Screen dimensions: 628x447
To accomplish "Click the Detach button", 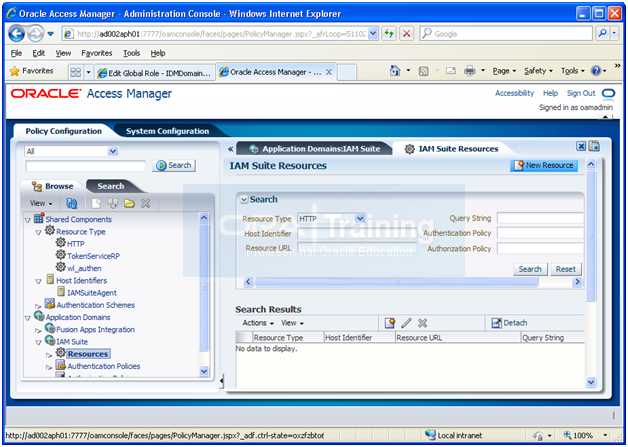I will pyautogui.click(x=509, y=323).
